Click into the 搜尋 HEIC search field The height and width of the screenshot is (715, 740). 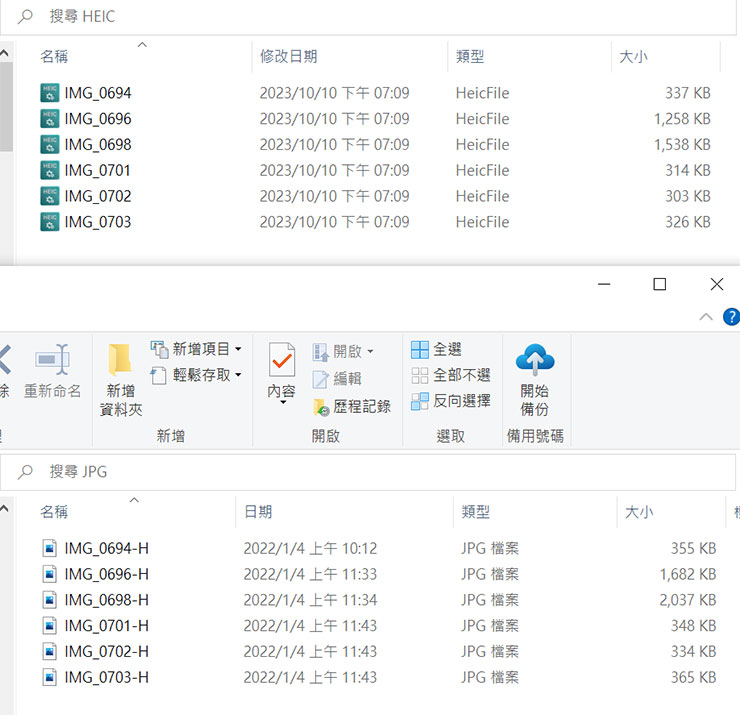tap(368, 17)
